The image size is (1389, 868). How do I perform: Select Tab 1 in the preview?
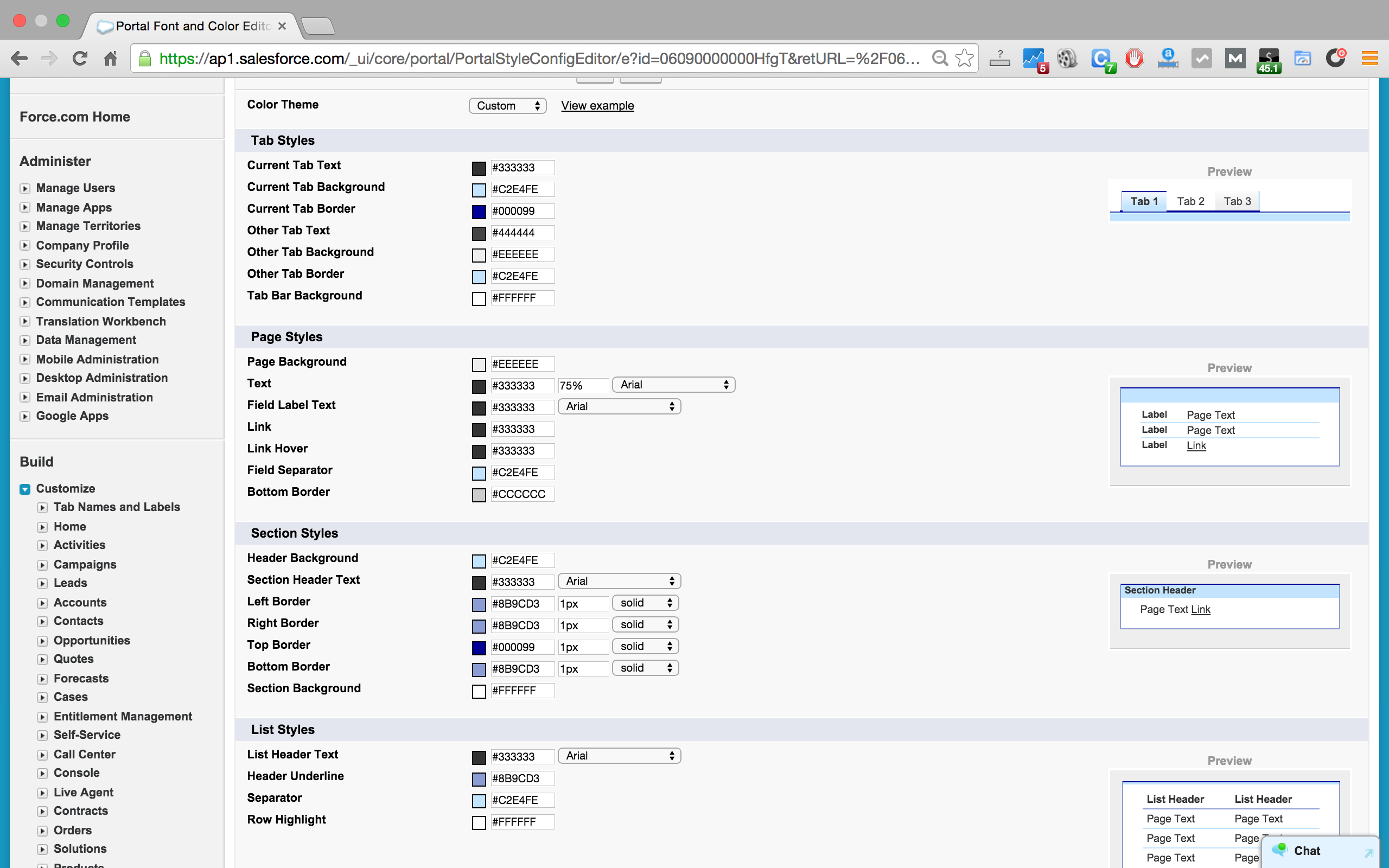pos(1144,201)
